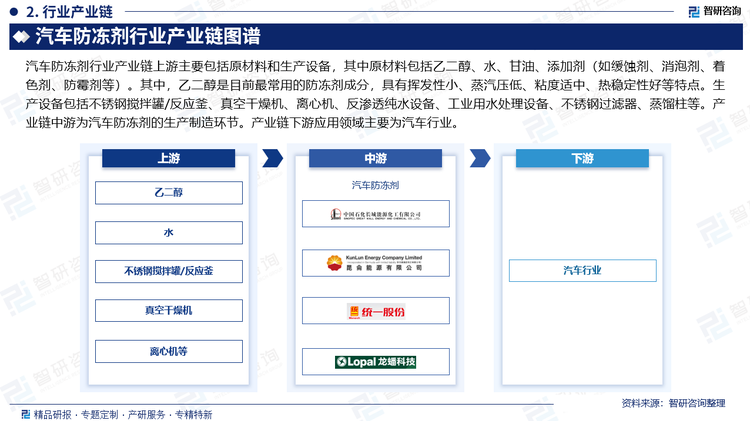The image size is (750, 421).
Task: Click the 真空干燥机 box
Action: (169, 310)
